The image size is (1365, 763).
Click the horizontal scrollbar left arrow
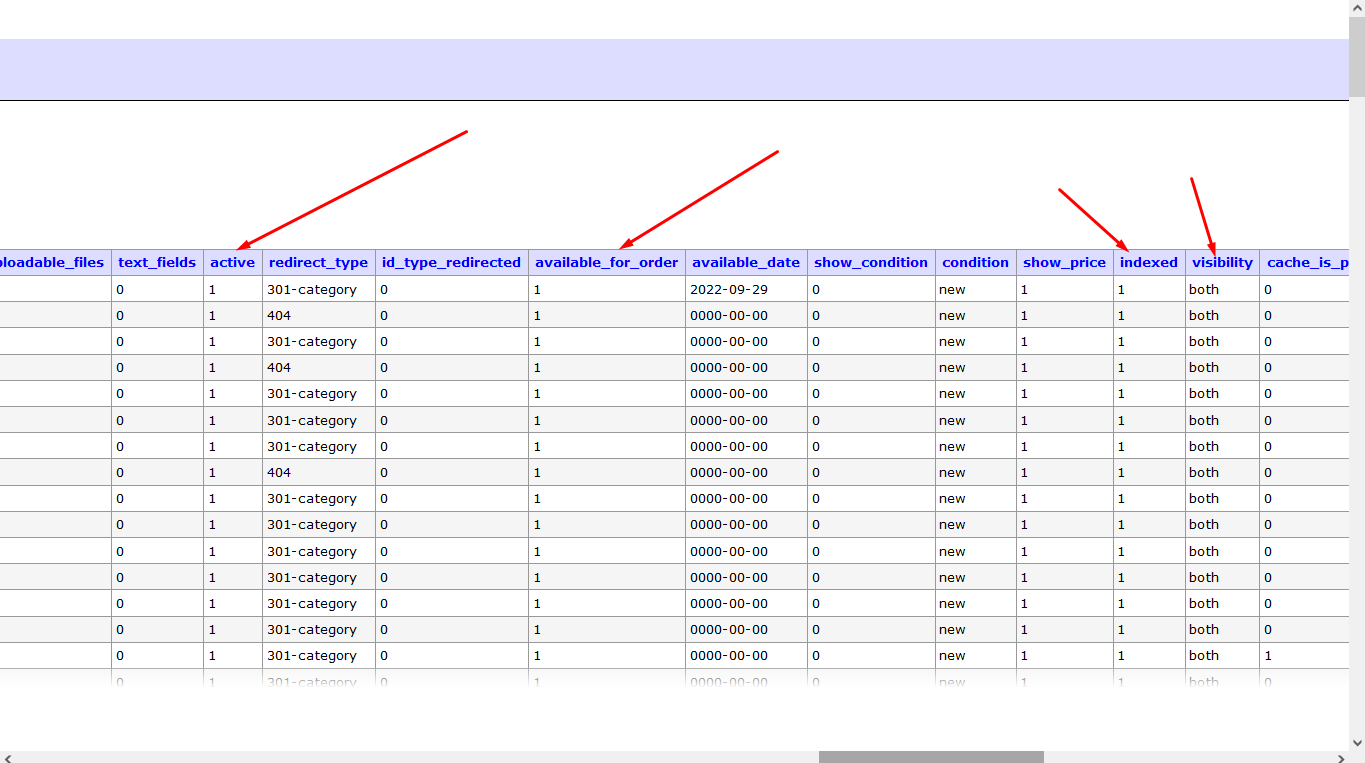pos(7,757)
